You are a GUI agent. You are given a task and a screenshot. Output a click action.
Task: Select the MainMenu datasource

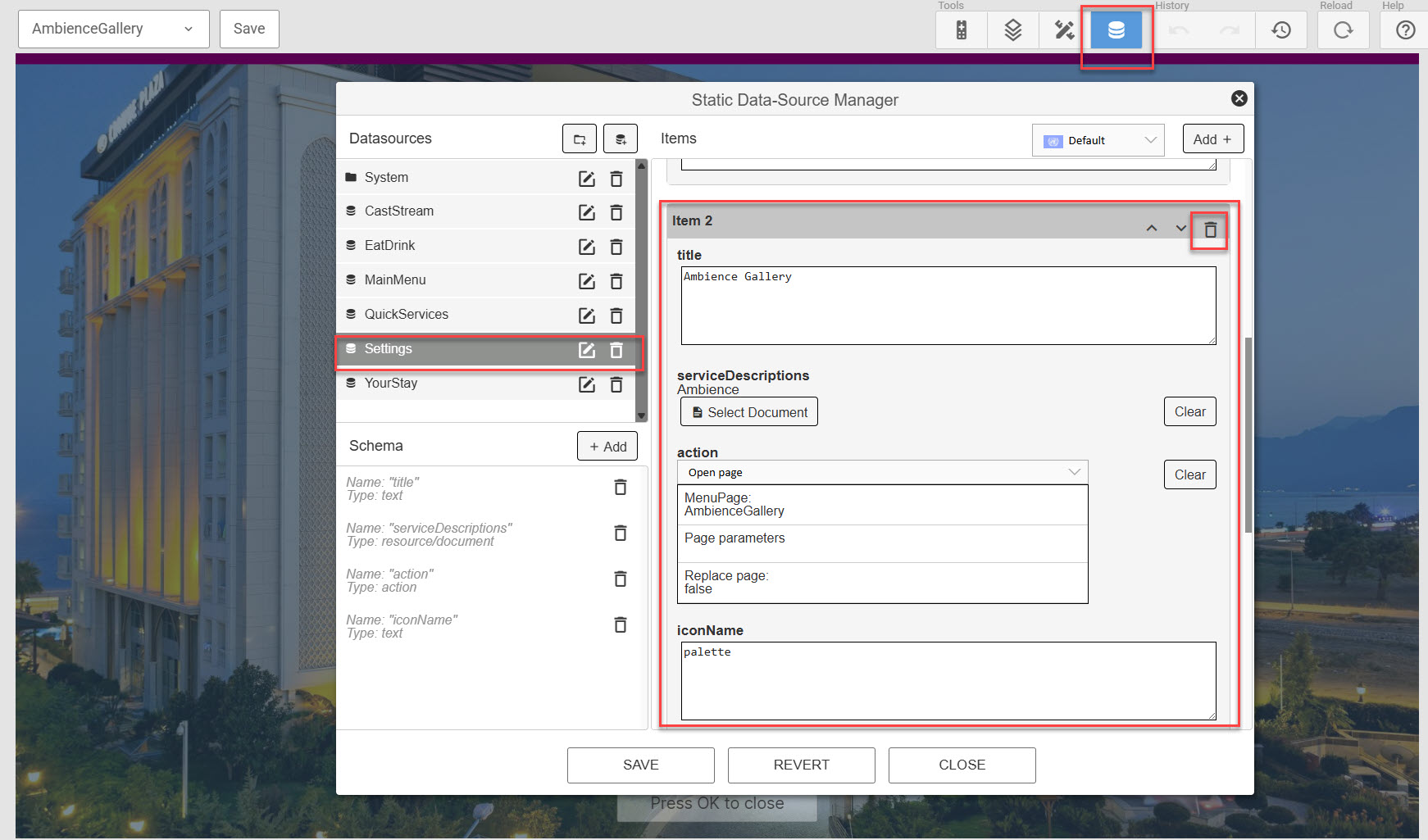(x=395, y=280)
